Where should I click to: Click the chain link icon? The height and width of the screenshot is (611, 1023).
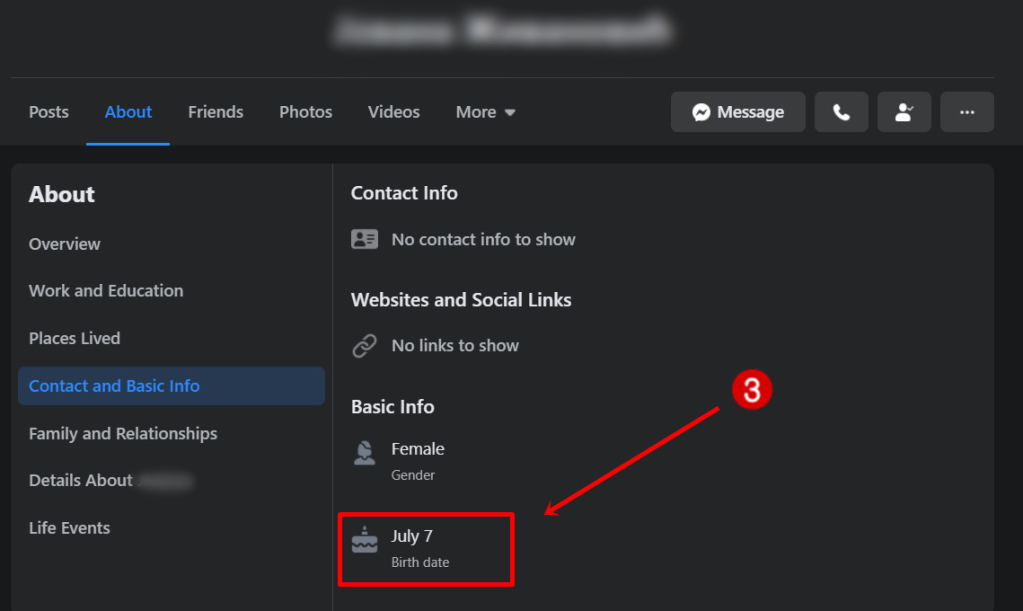364,346
